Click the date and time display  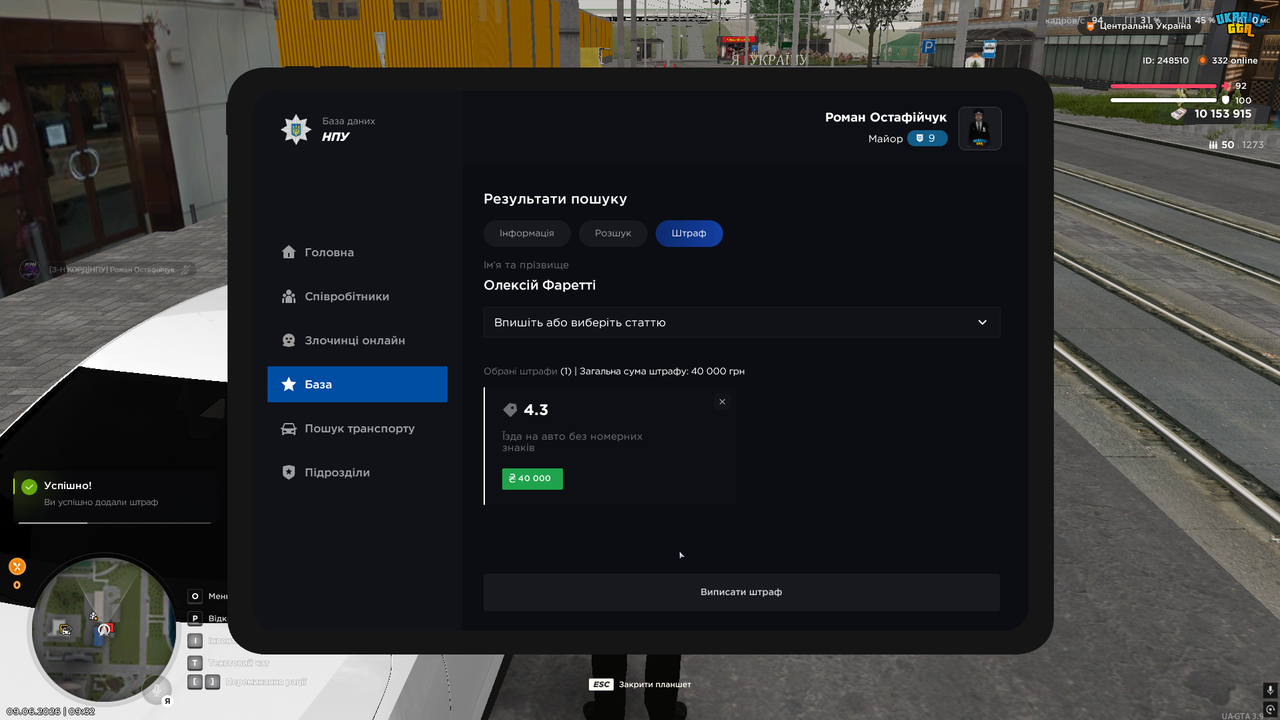tap(50, 712)
